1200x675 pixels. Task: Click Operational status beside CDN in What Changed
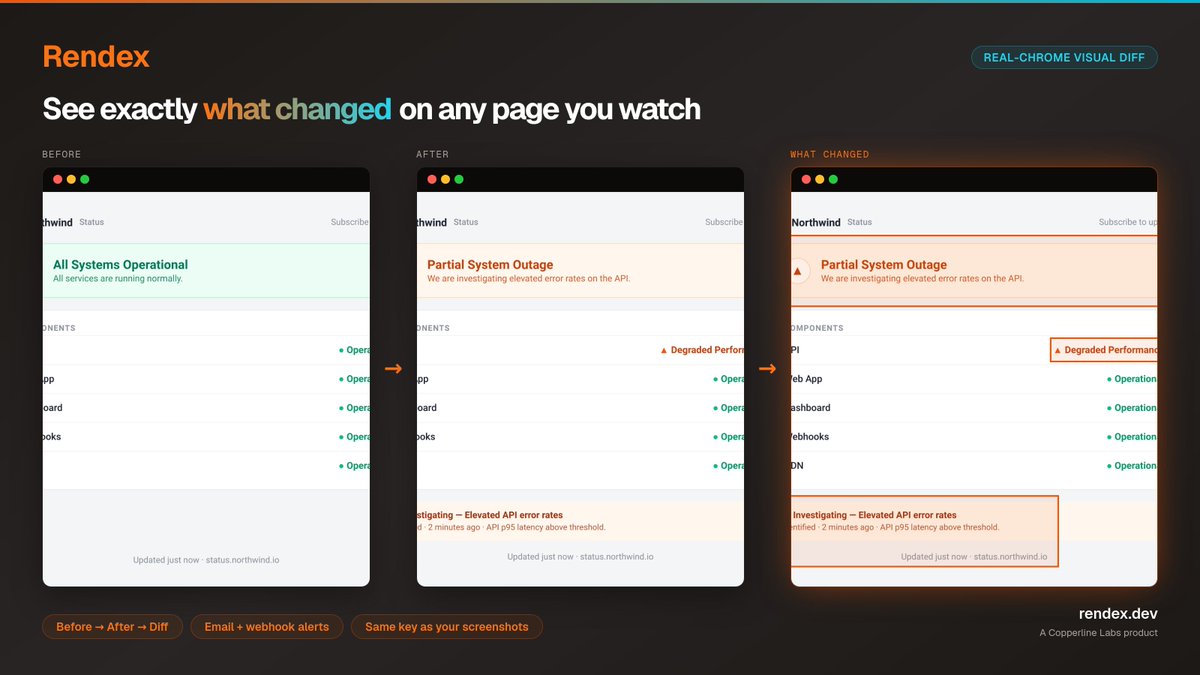(x=1132, y=466)
